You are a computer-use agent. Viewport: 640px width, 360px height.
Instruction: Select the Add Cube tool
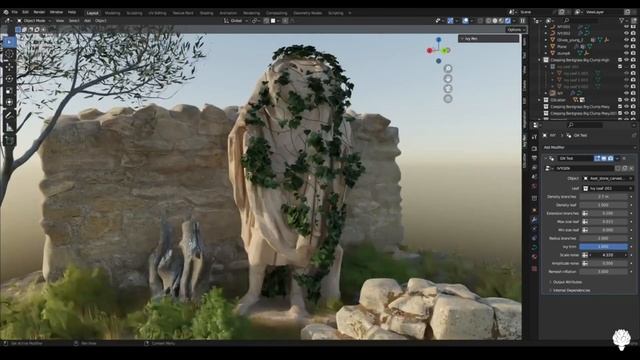coord(9,140)
